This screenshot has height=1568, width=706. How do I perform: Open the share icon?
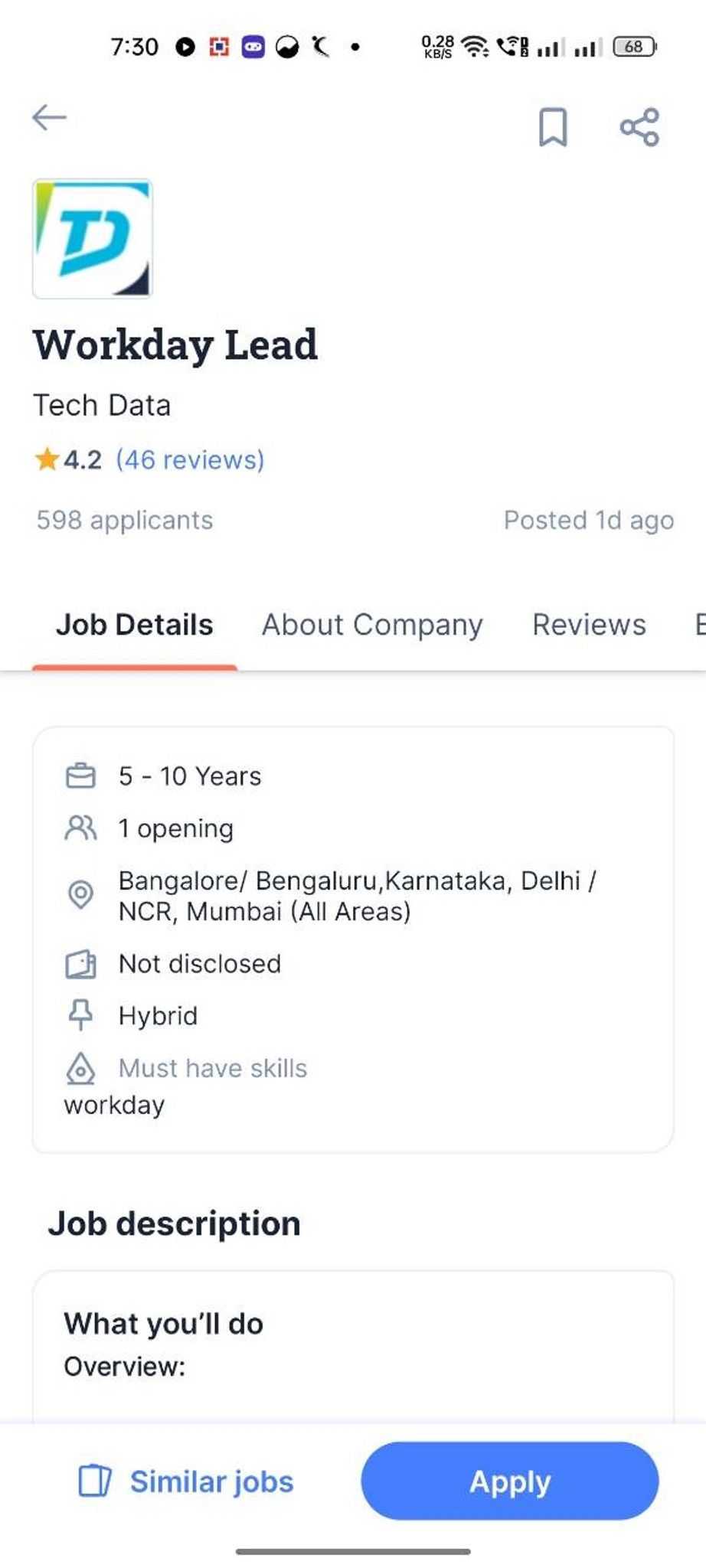tap(639, 127)
